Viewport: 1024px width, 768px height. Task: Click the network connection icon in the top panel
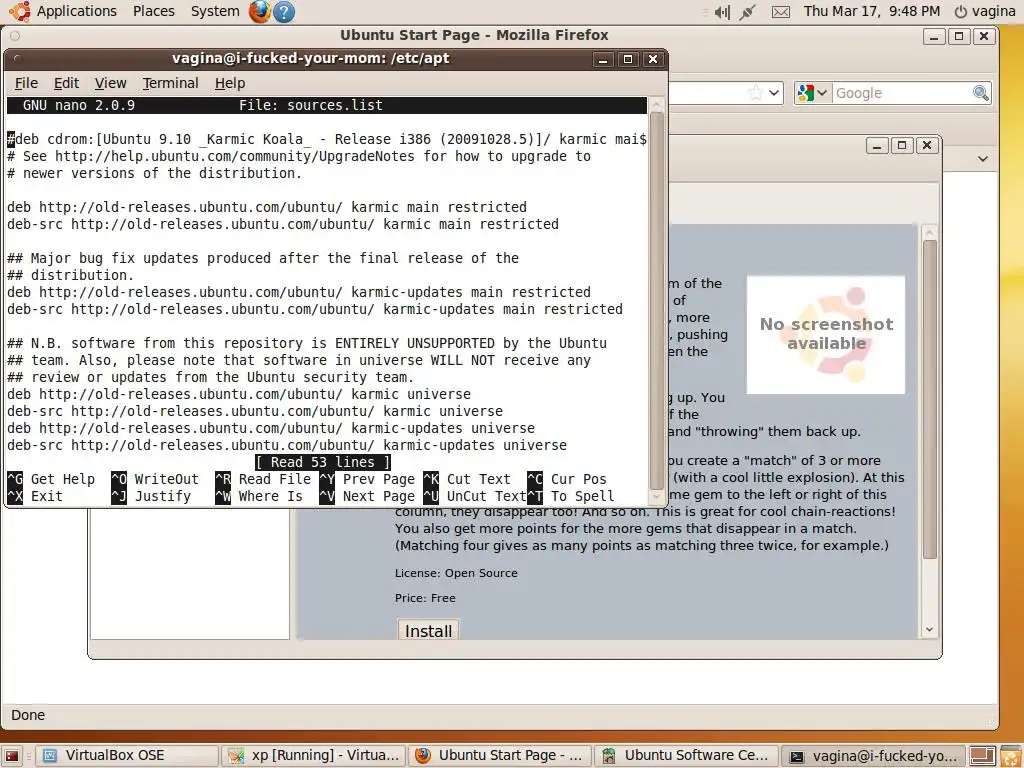[748, 12]
